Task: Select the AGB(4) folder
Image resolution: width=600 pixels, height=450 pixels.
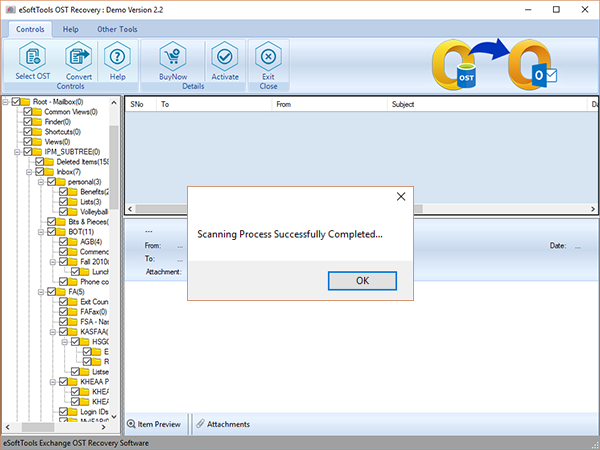Action: 91,242
